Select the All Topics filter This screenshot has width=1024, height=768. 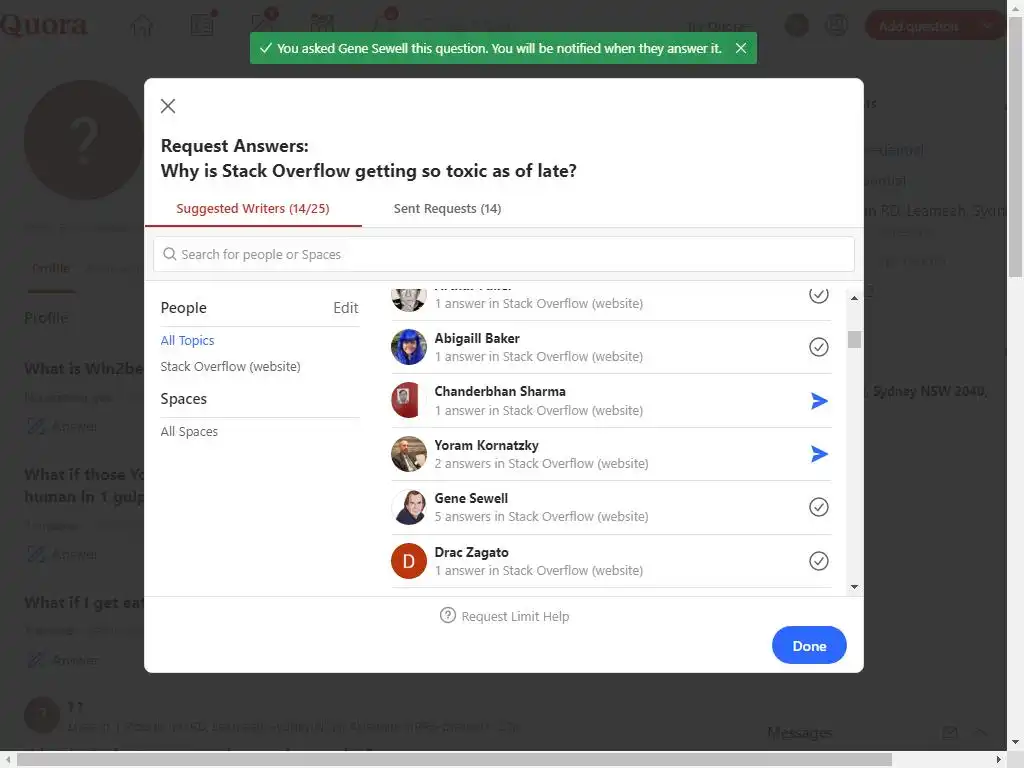(187, 340)
